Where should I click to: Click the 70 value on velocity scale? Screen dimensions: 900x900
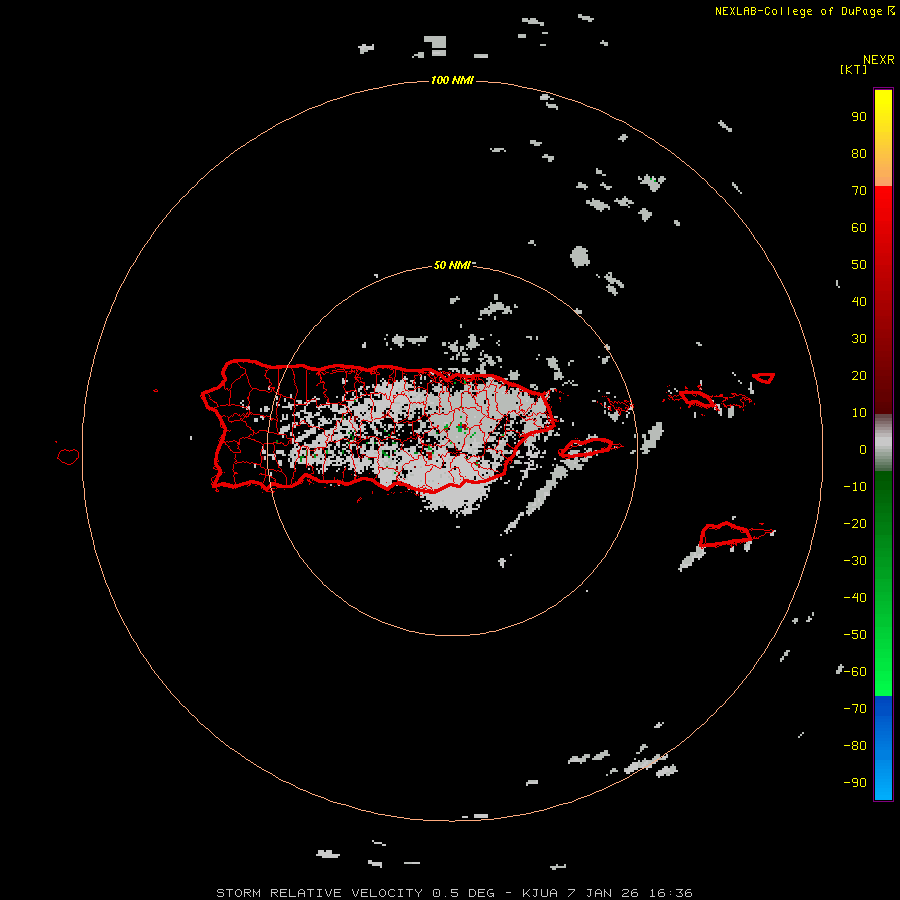(859, 191)
